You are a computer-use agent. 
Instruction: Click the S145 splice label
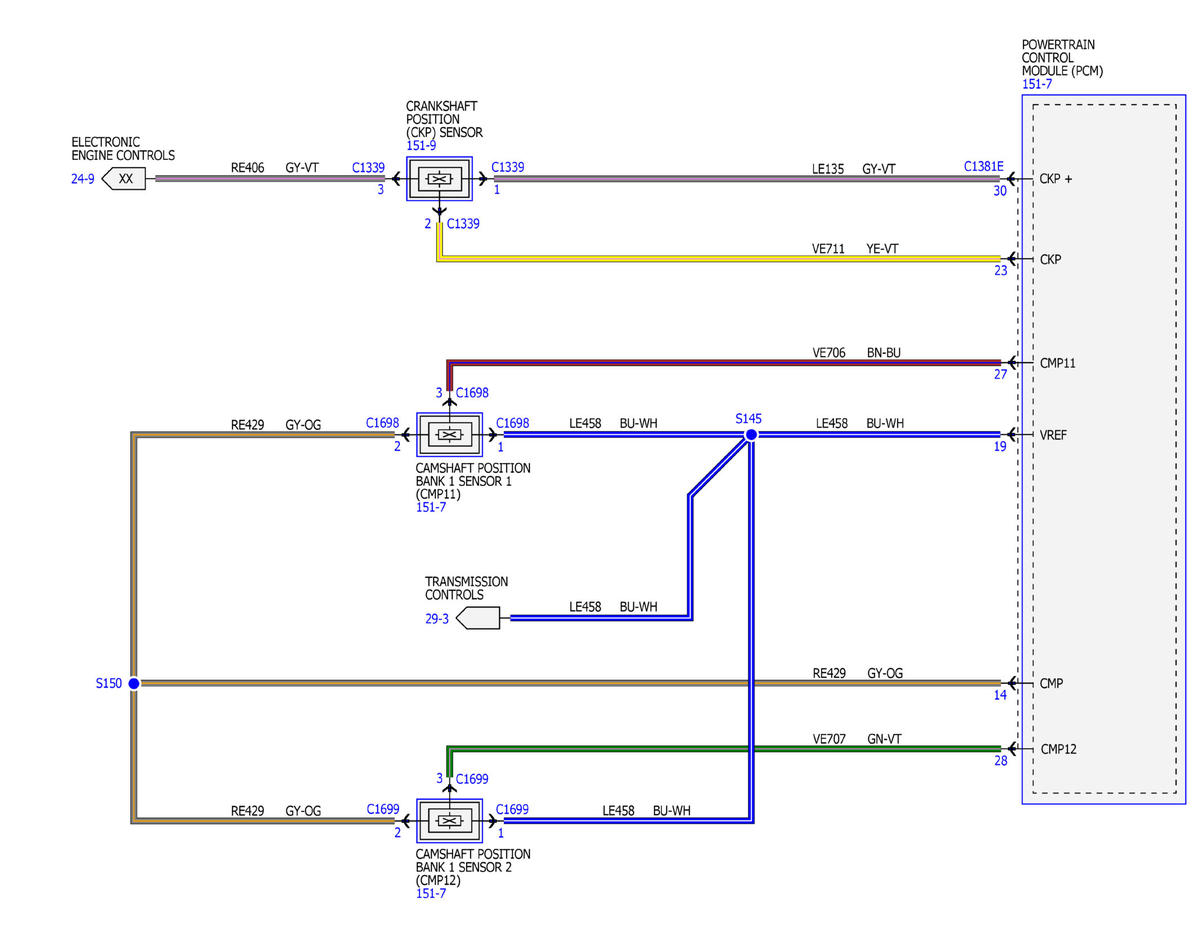click(x=749, y=419)
